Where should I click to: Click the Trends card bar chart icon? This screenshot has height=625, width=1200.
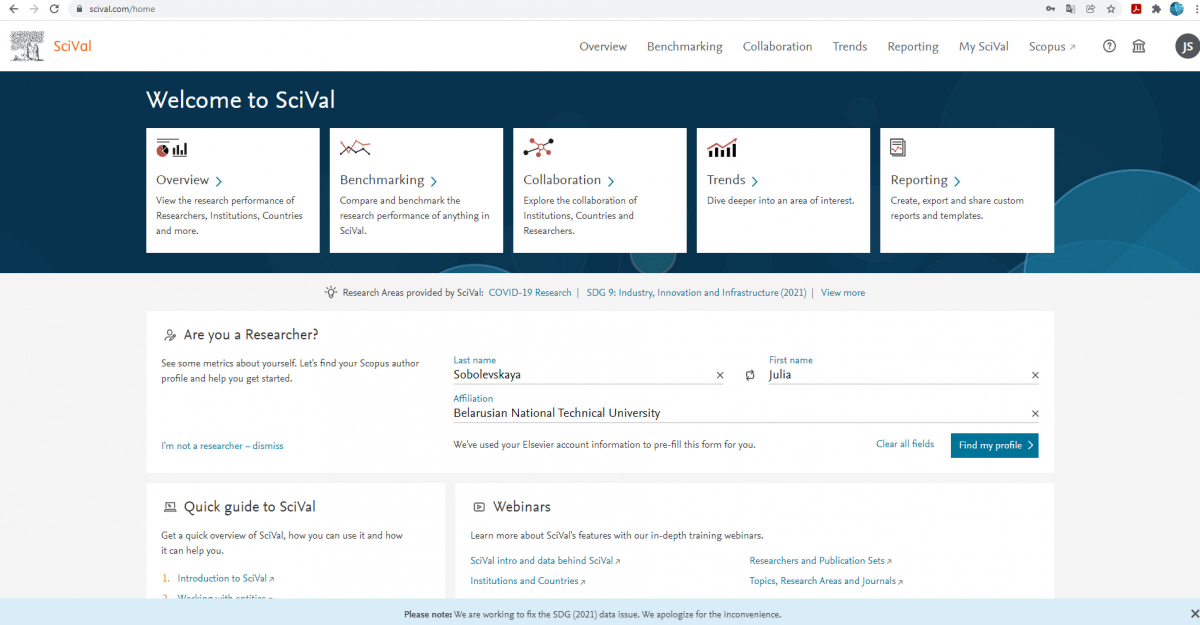[x=722, y=148]
